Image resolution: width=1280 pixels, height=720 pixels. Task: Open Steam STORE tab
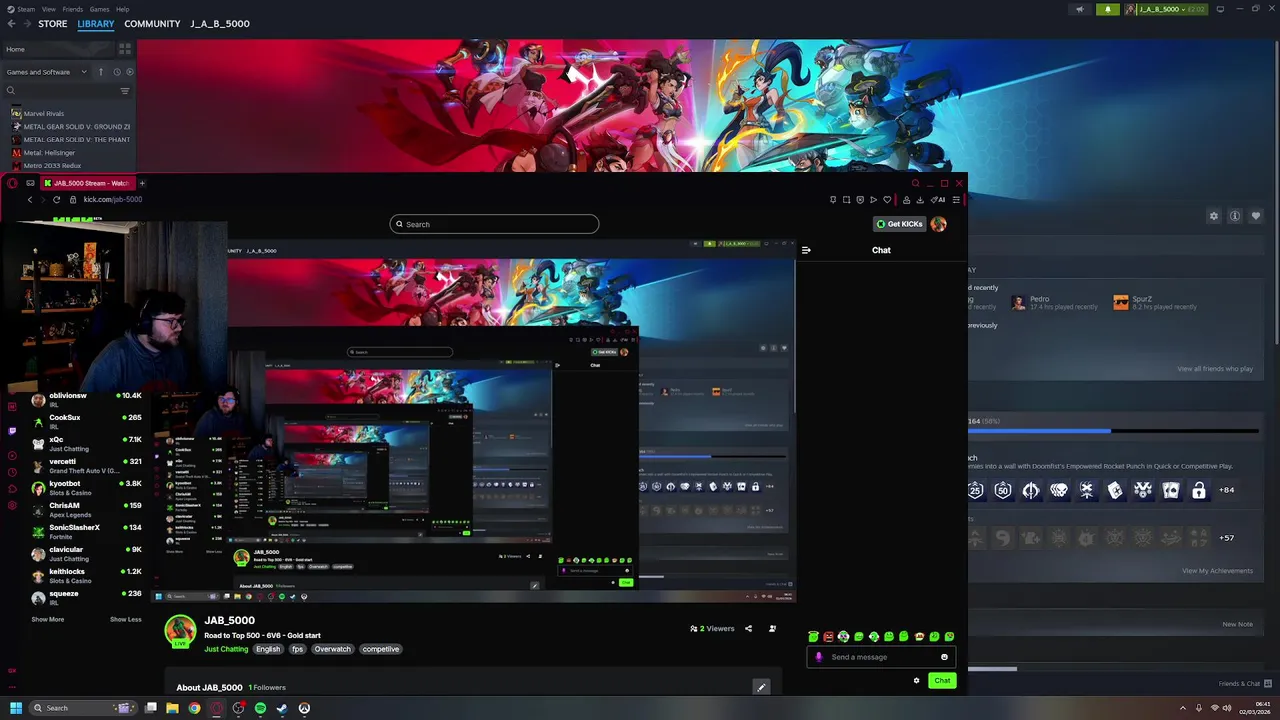pos(53,24)
